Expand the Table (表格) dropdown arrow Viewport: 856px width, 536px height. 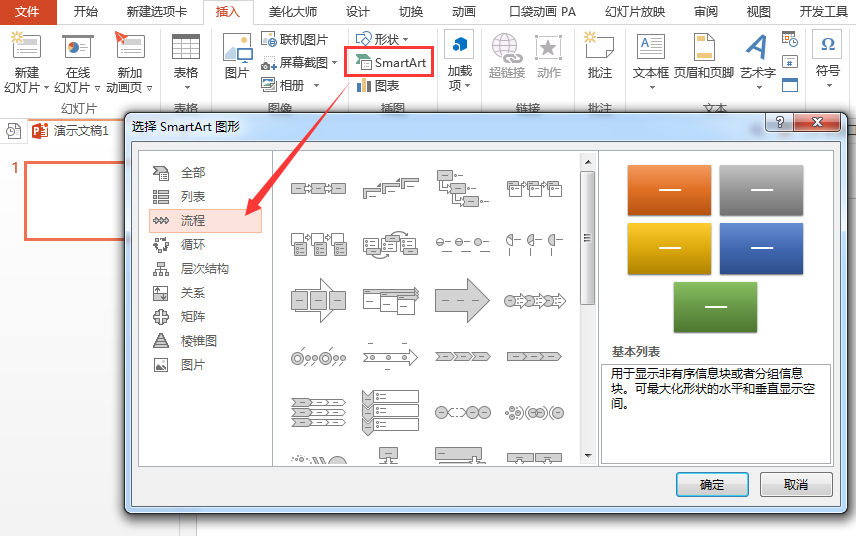(x=186, y=87)
